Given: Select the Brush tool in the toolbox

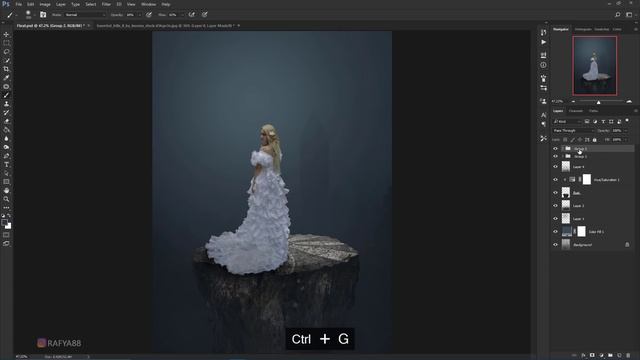Looking at the screenshot, I should point(6,95).
